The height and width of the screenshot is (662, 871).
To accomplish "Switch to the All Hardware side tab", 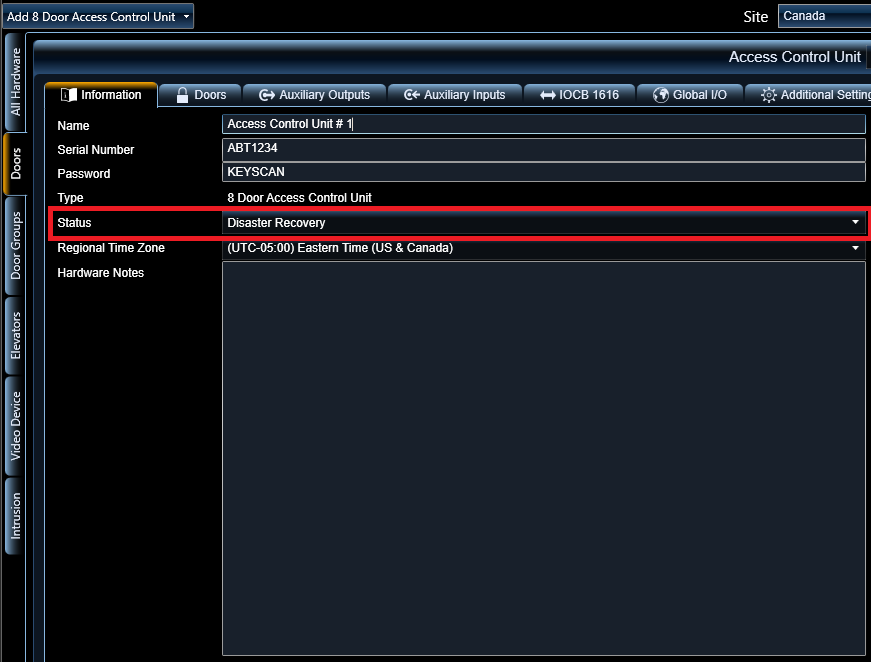I will pos(16,81).
